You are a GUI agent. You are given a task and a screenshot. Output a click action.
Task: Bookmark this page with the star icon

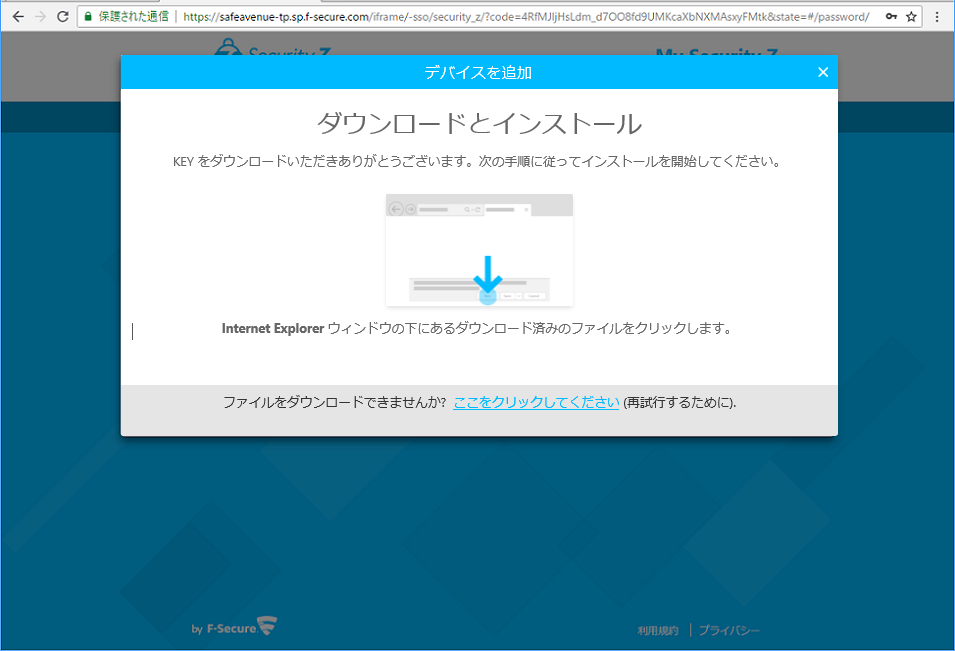coord(911,17)
